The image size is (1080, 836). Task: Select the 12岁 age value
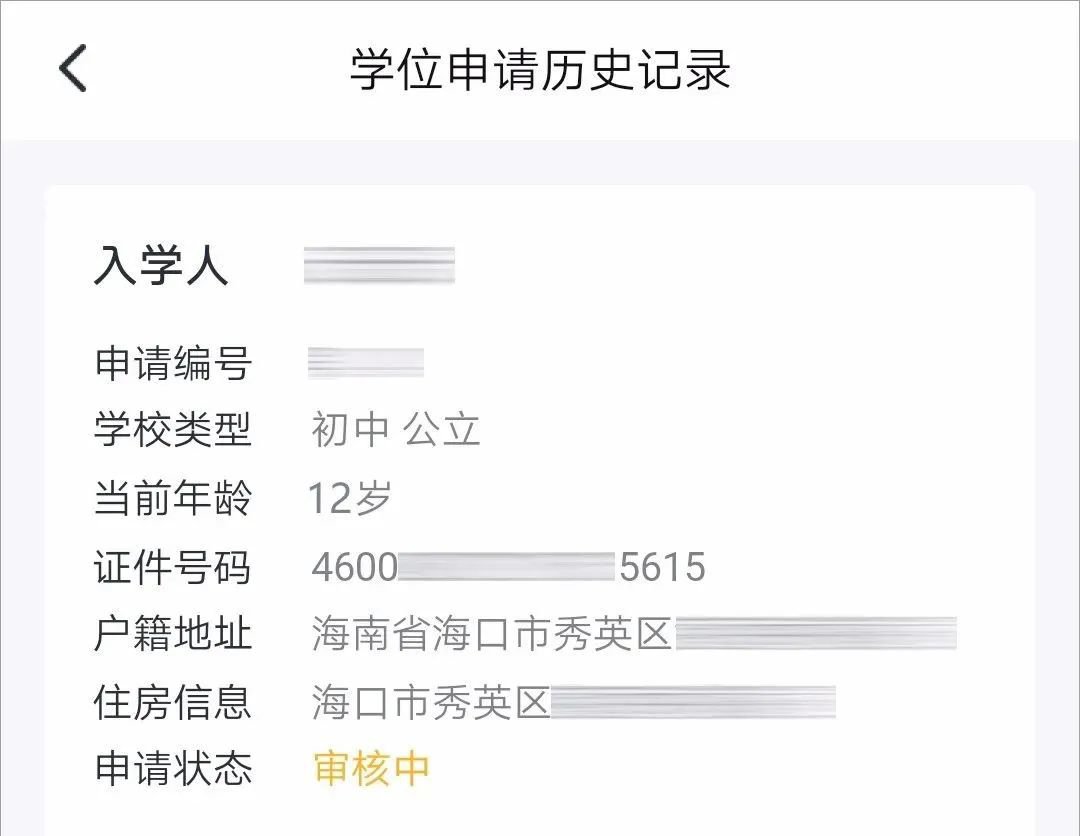[349, 498]
